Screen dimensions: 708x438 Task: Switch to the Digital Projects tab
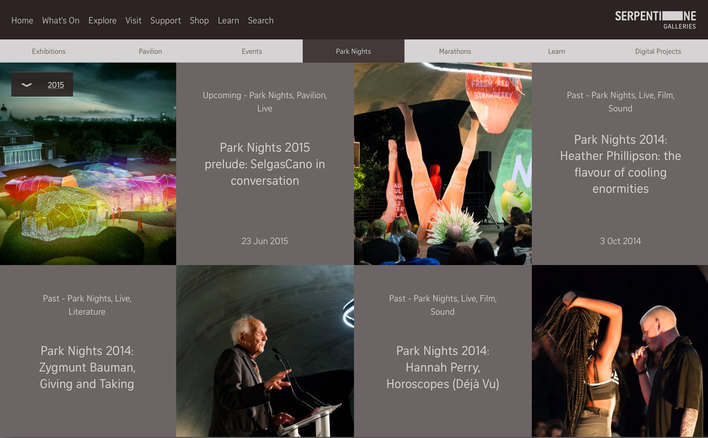click(657, 51)
